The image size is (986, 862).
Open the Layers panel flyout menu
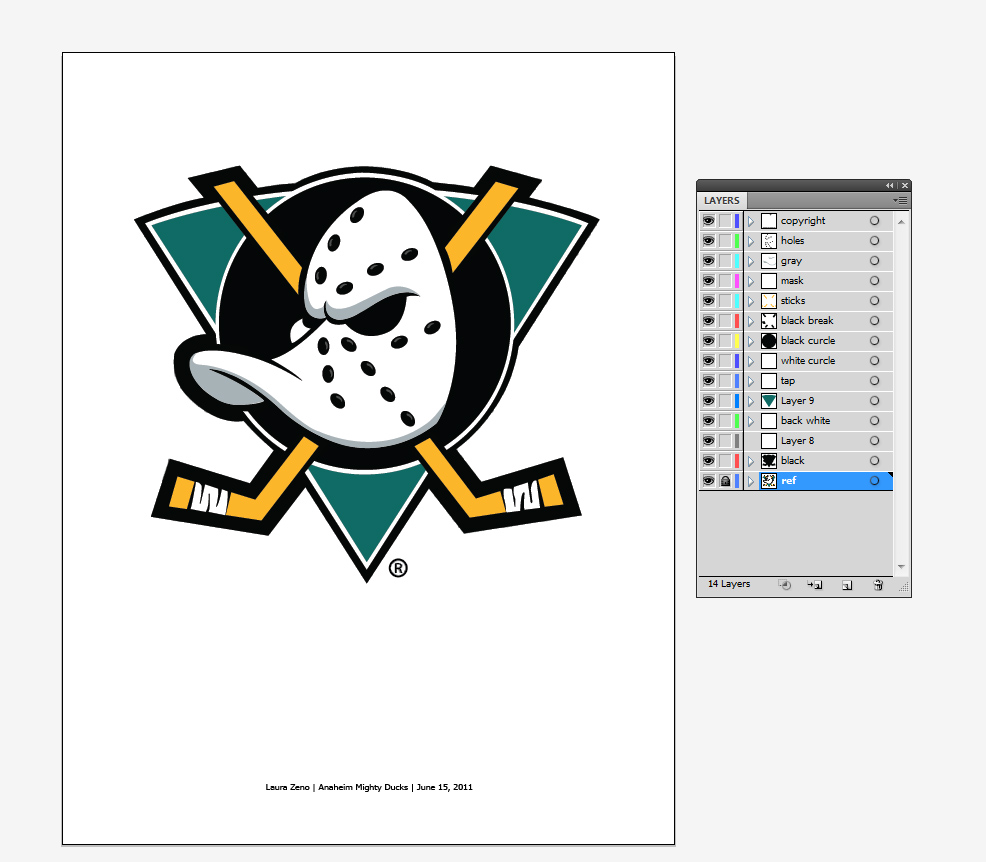tap(900, 200)
